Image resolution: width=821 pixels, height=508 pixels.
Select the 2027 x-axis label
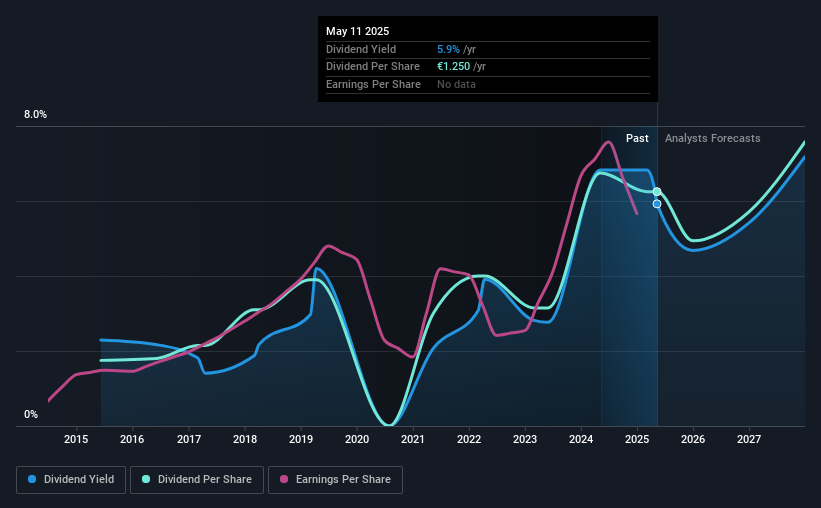(749, 439)
